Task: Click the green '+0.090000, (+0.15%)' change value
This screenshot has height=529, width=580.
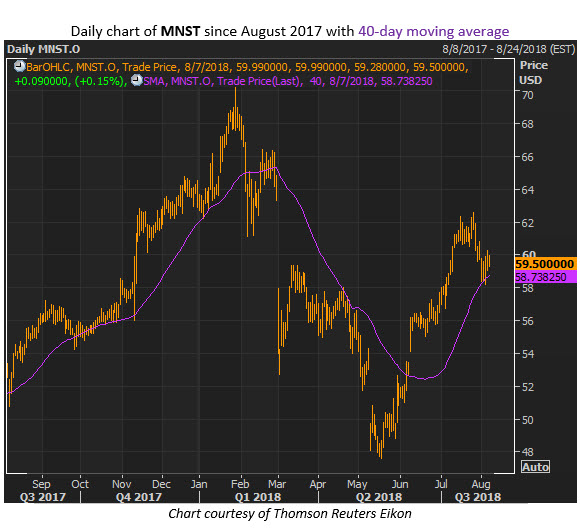Action: point(70,81)
